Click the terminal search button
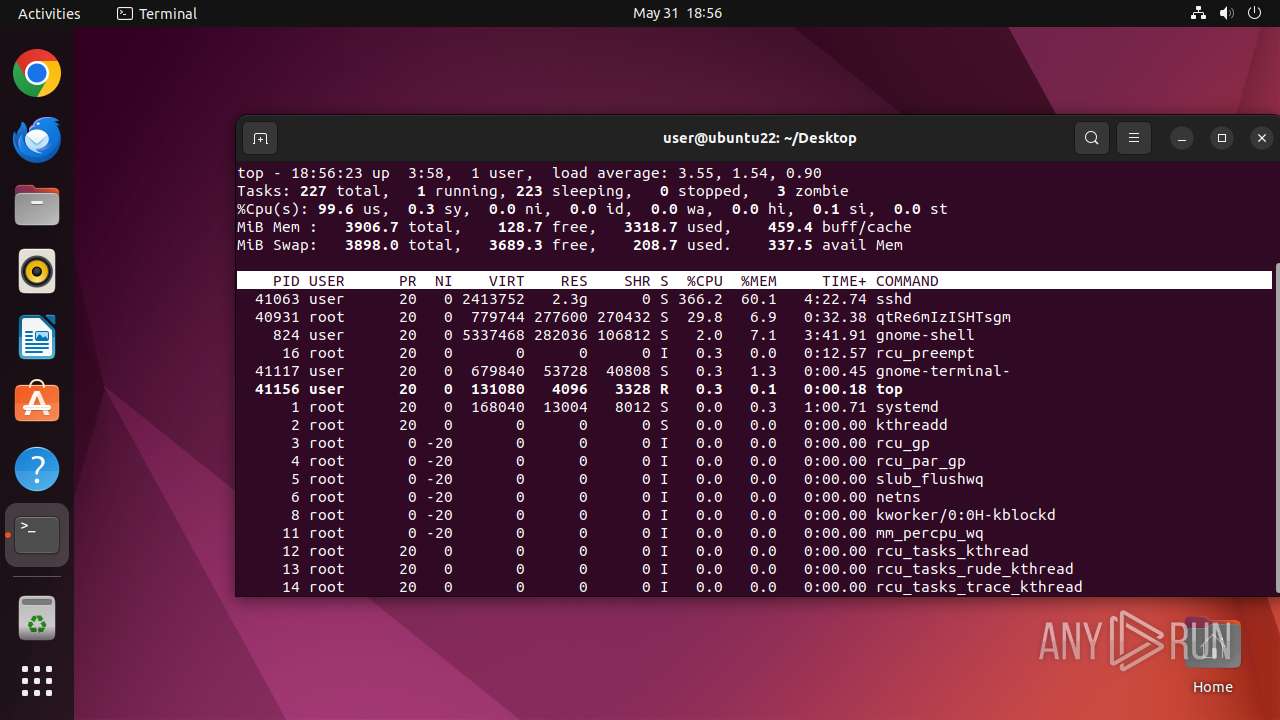 pyautogui.click(x=1092, y=138)
